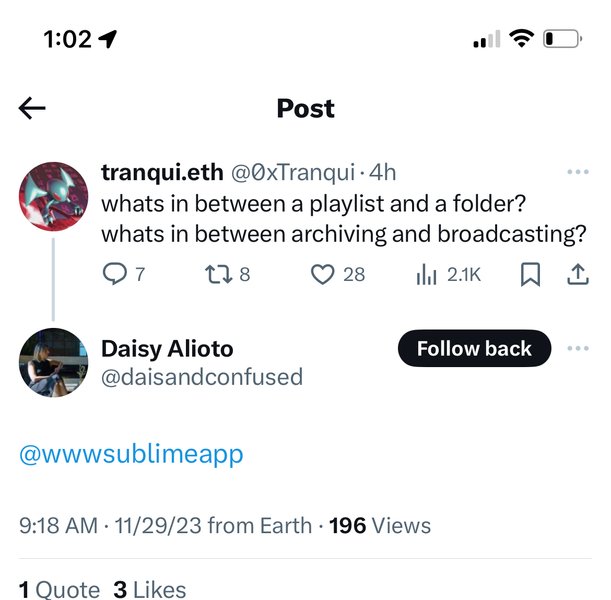Open more options for Daisy Alioto's post

[577, 348]
